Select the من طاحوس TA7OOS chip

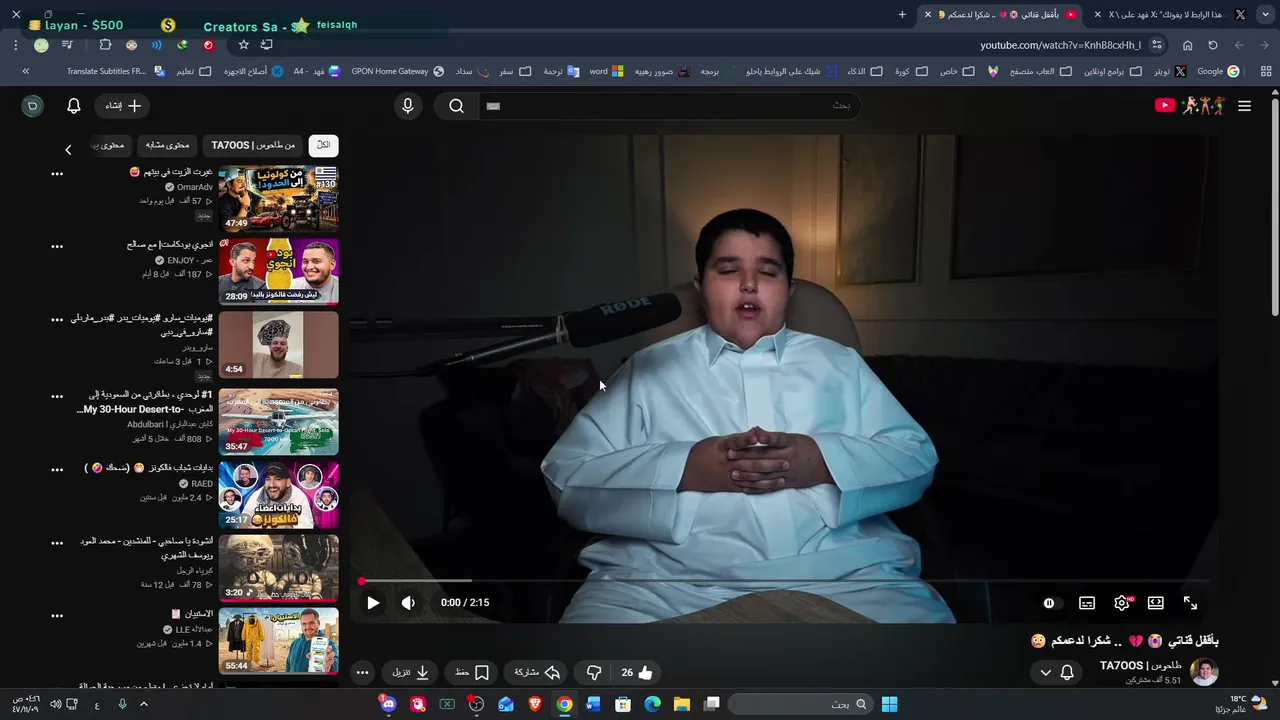tap(253, 145)
